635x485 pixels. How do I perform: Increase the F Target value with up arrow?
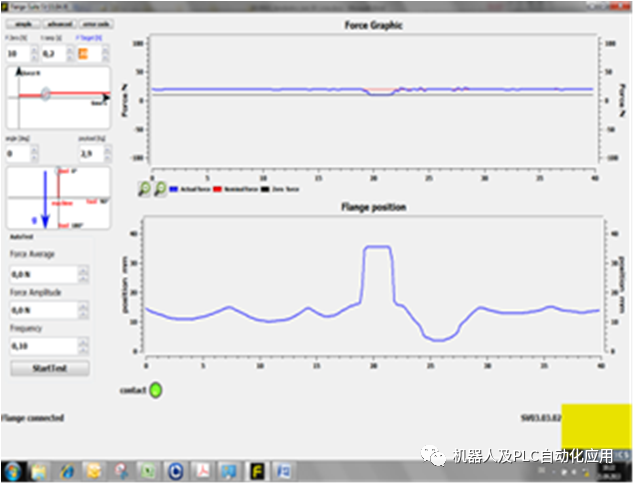coord(106,50)
